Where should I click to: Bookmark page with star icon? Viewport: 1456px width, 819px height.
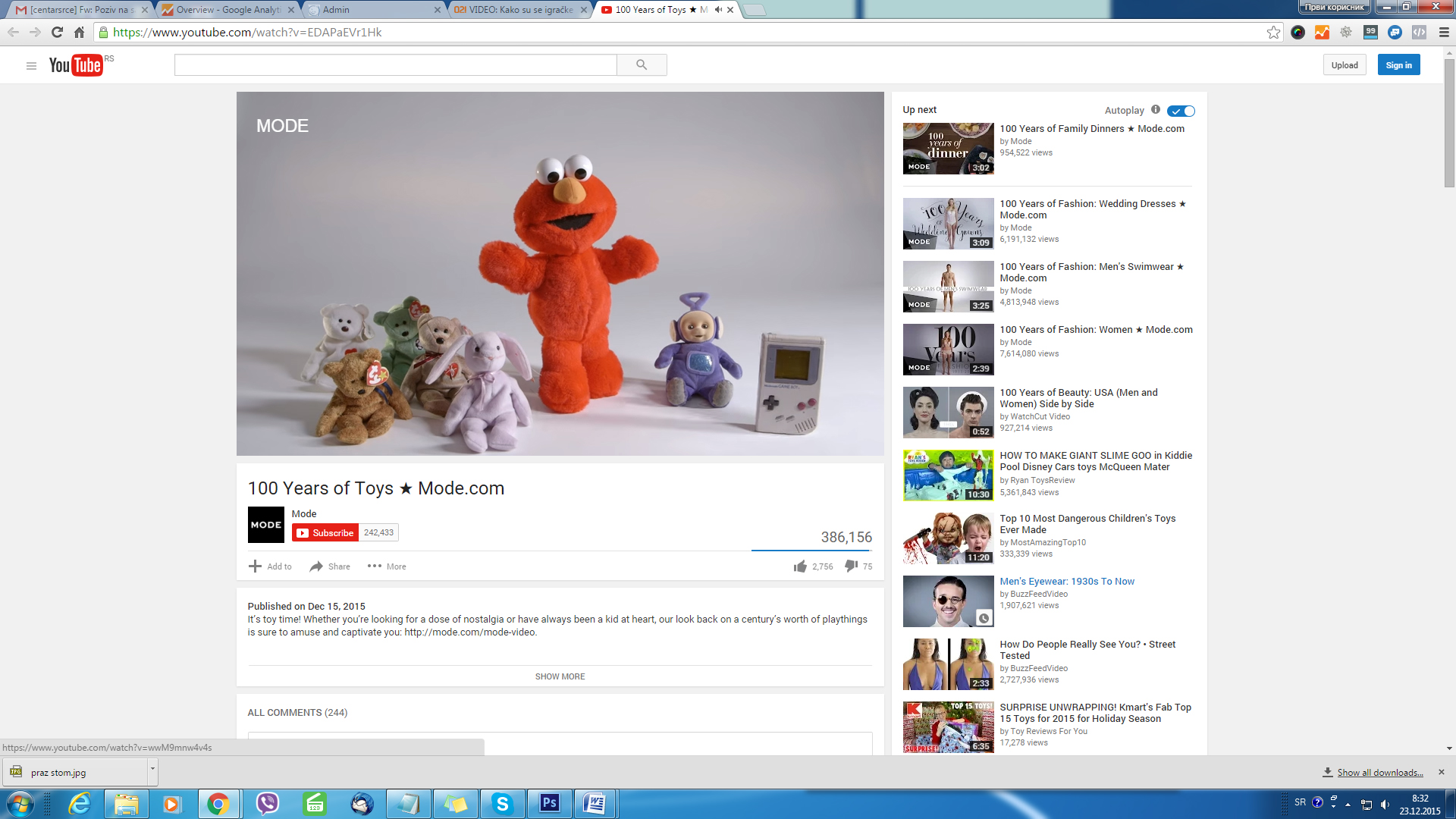[1273, 32]
